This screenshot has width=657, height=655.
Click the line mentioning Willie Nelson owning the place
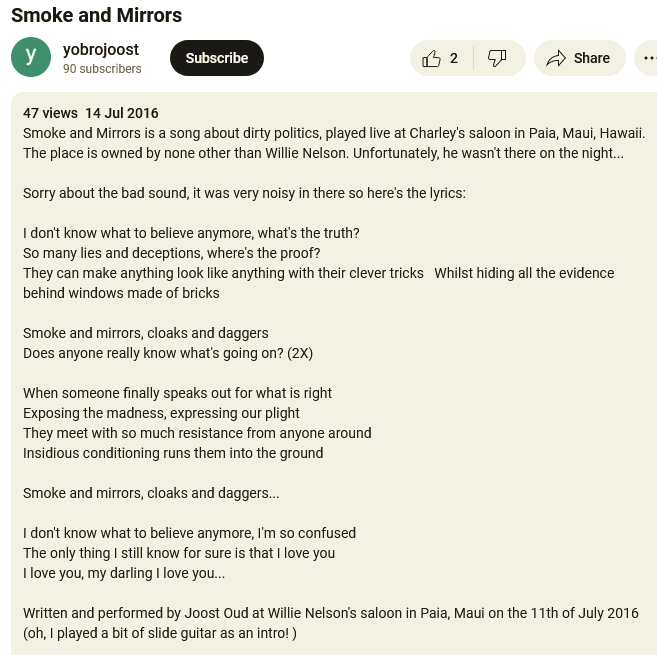pyautogui.click(x=323, y=153)
